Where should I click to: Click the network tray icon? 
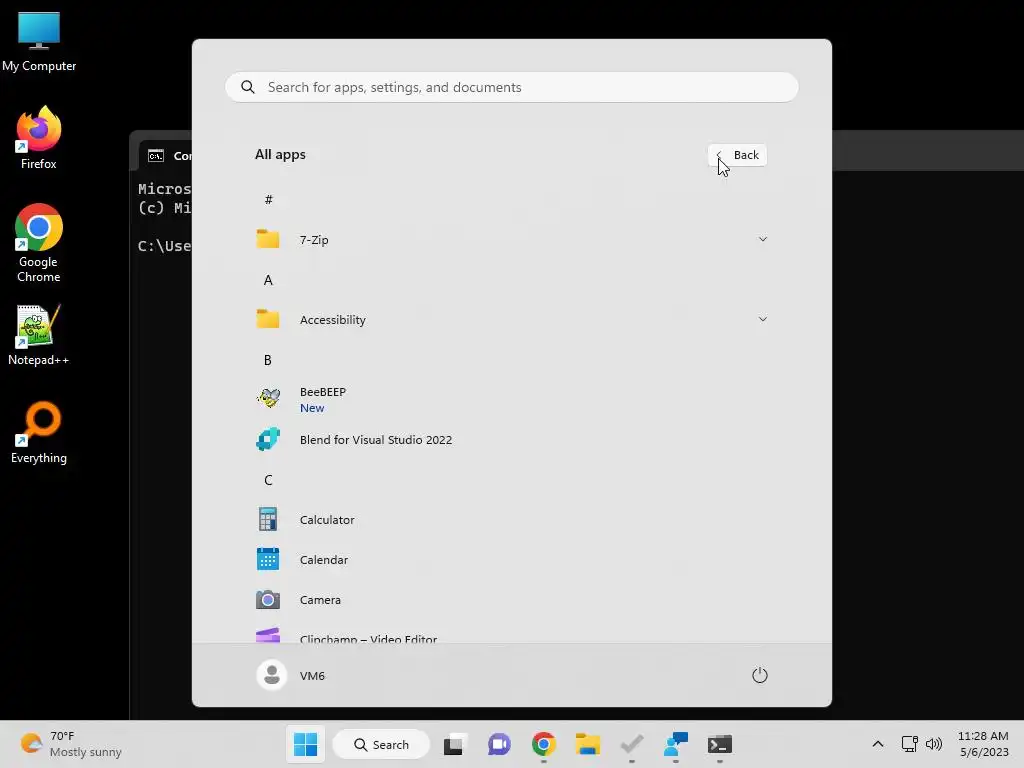click(909, 744)
